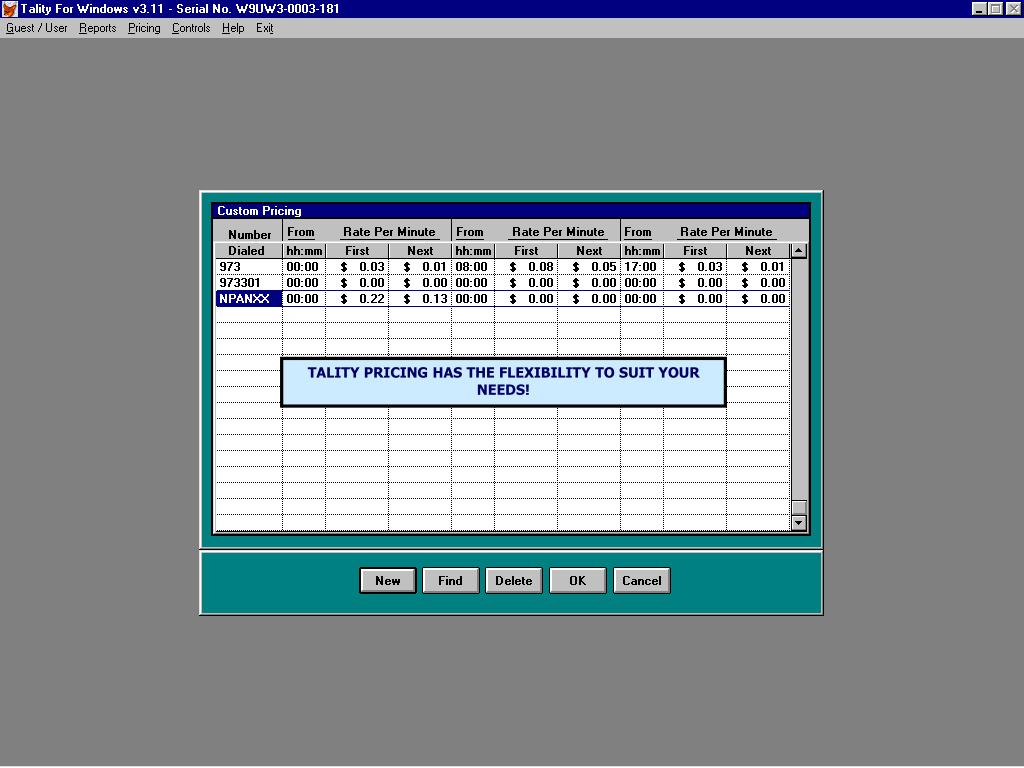Select the 973301 number dialed cell
The image size is (1024, 768).
coord(249,283)
